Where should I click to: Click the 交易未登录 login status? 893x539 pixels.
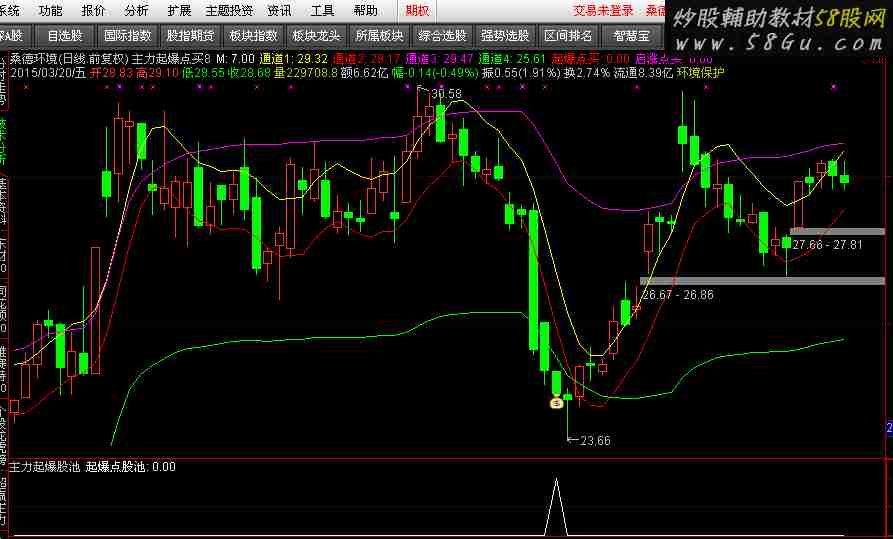pyautogui.click(x=603, y=10)
